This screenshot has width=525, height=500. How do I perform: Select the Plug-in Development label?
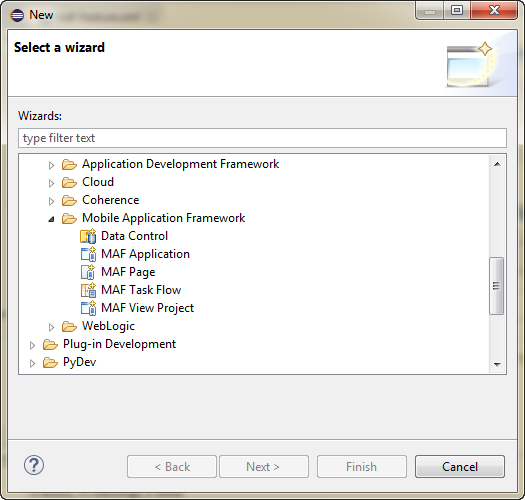click(x=119, y=344)
